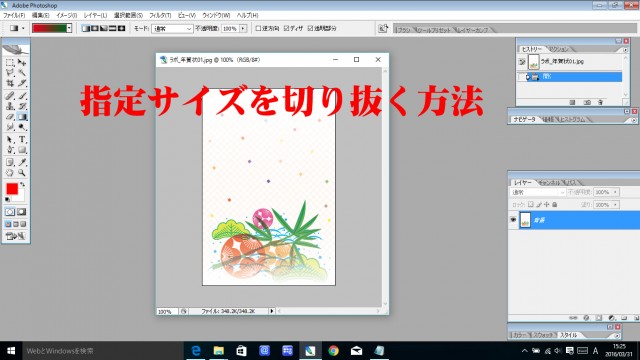Open document status bar popup arrow

[271, 311]
